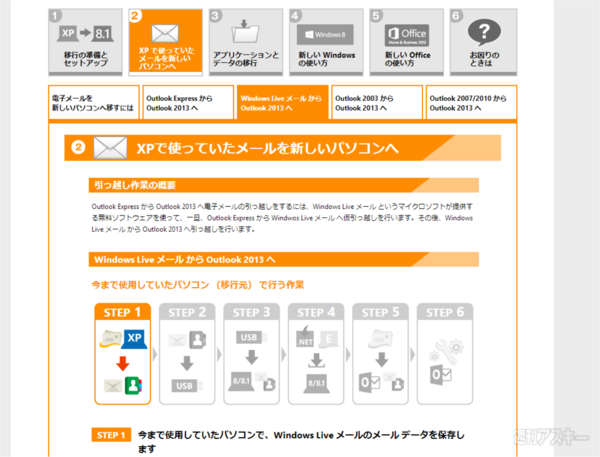
Task: Click the Outlook icon in STEP 6
Action: (x=440, y=374)
